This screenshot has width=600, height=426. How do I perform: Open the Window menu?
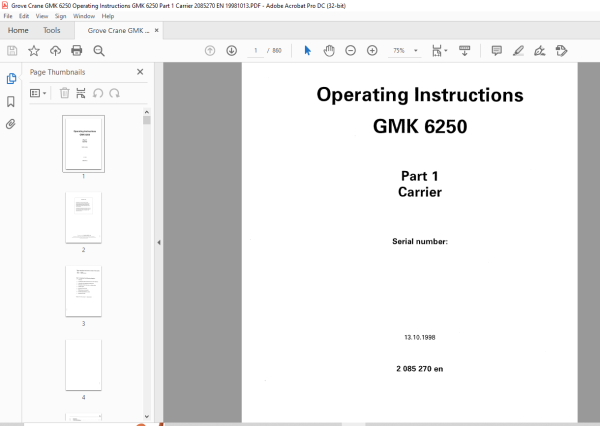click(84, 16)
